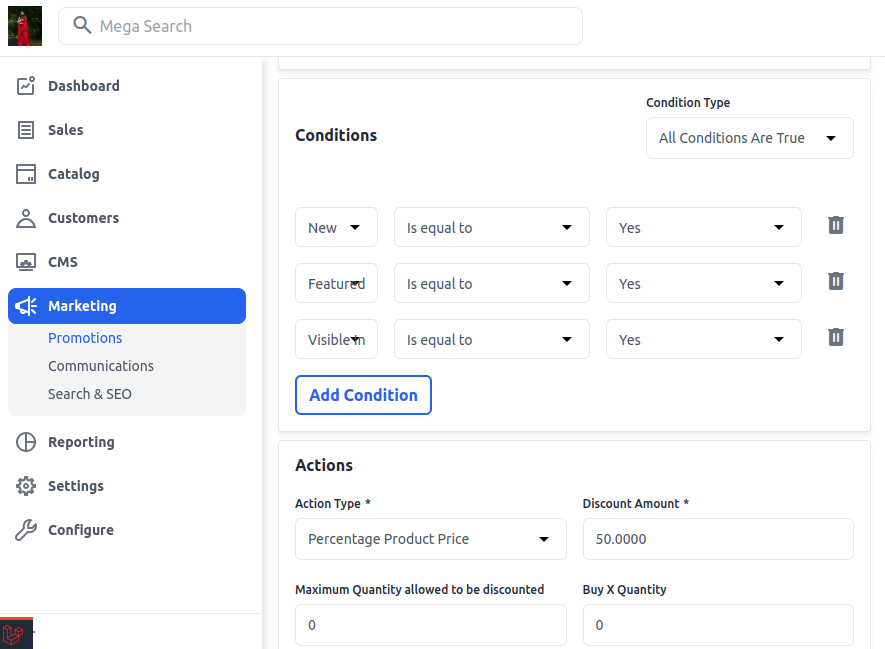Open Search & SEO submenu link
885x649 pixels.
click(90, 394)
